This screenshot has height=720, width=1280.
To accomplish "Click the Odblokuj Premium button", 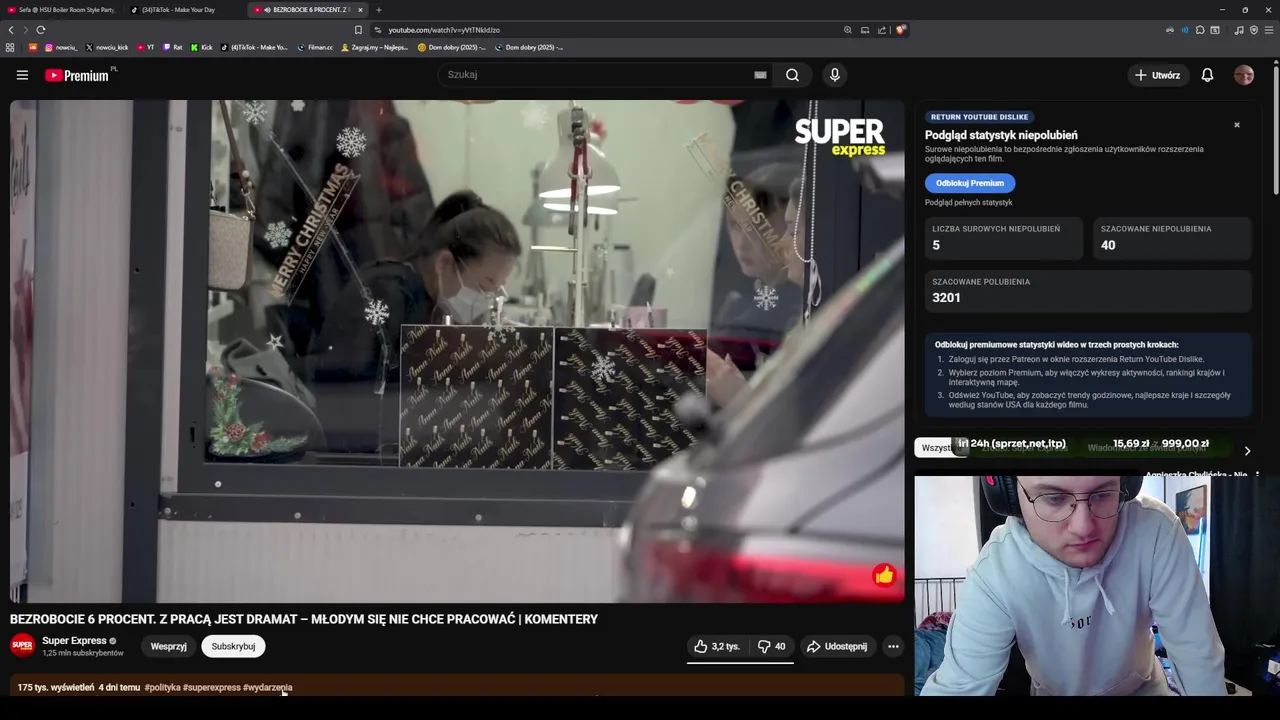I will point(970,183).
